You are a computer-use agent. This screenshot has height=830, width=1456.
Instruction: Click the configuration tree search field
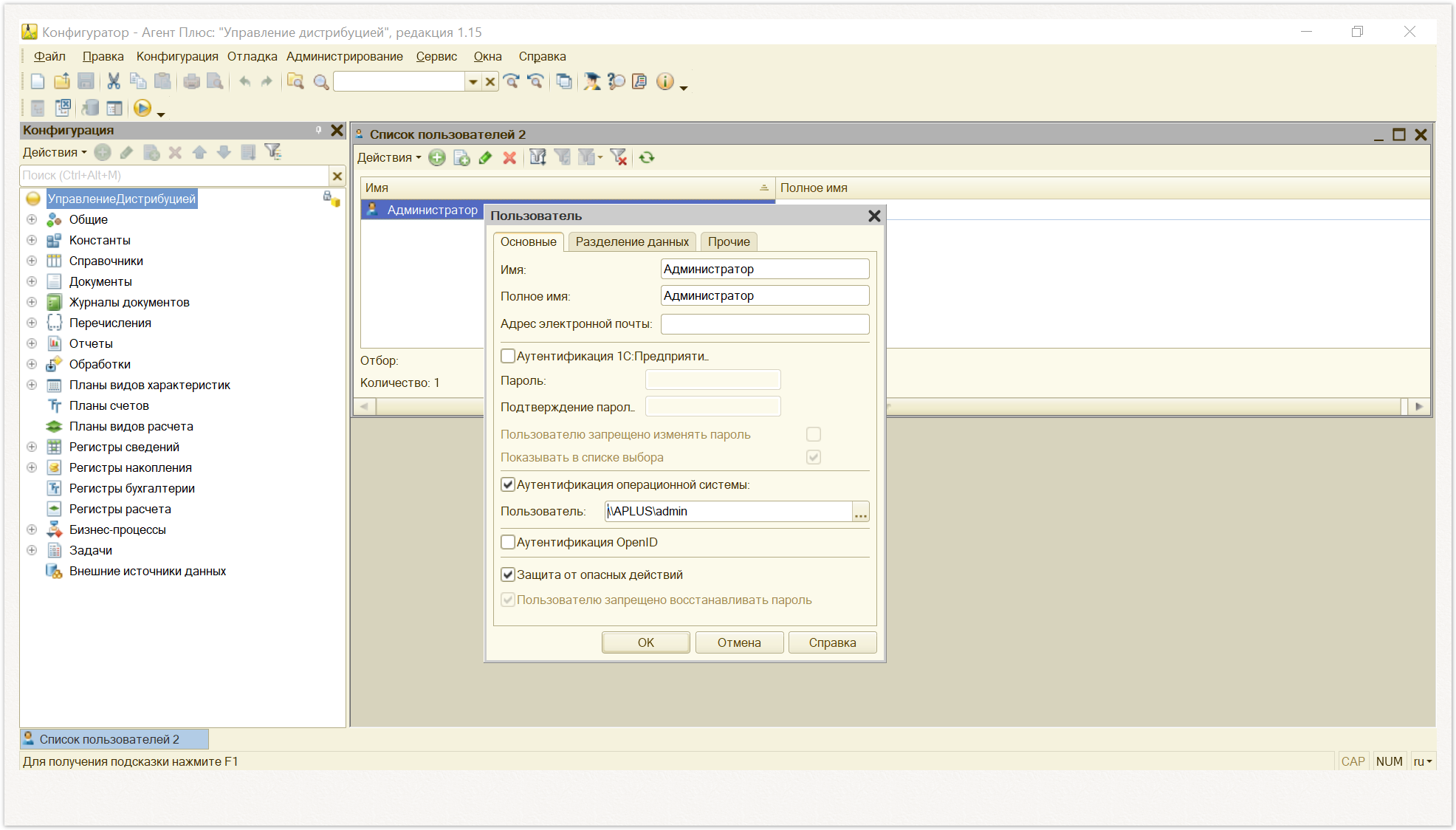click(174, 176)
